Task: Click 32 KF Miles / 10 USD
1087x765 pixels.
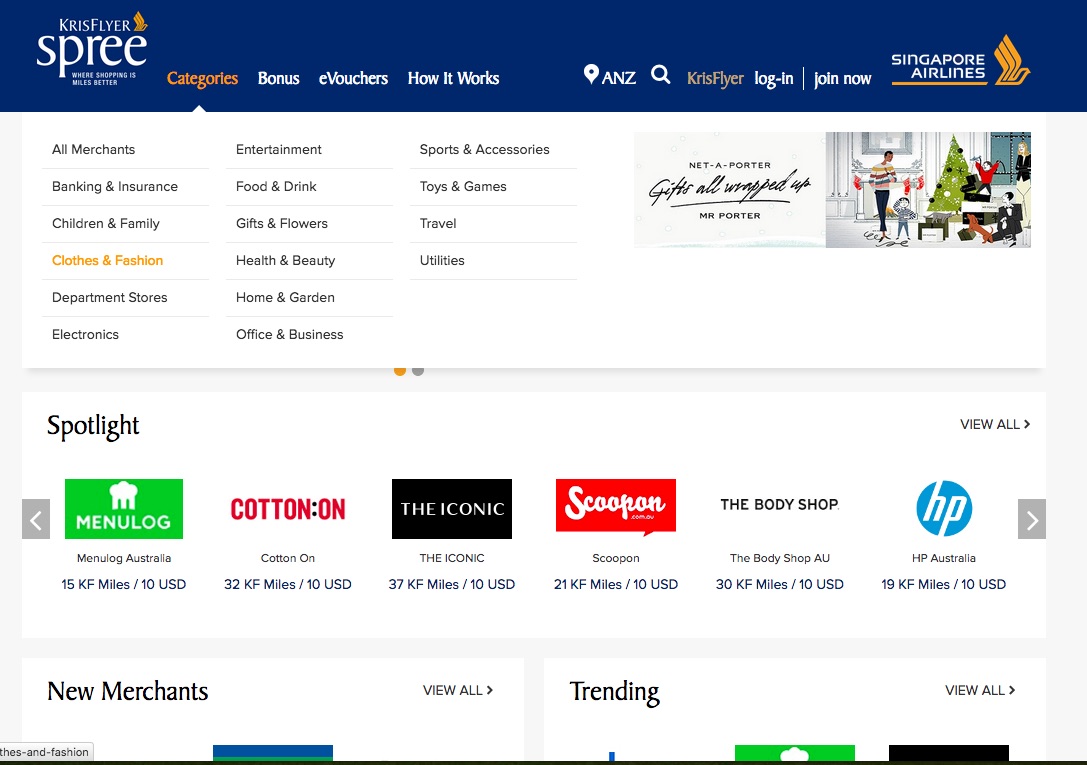Action: click(288, 585)
